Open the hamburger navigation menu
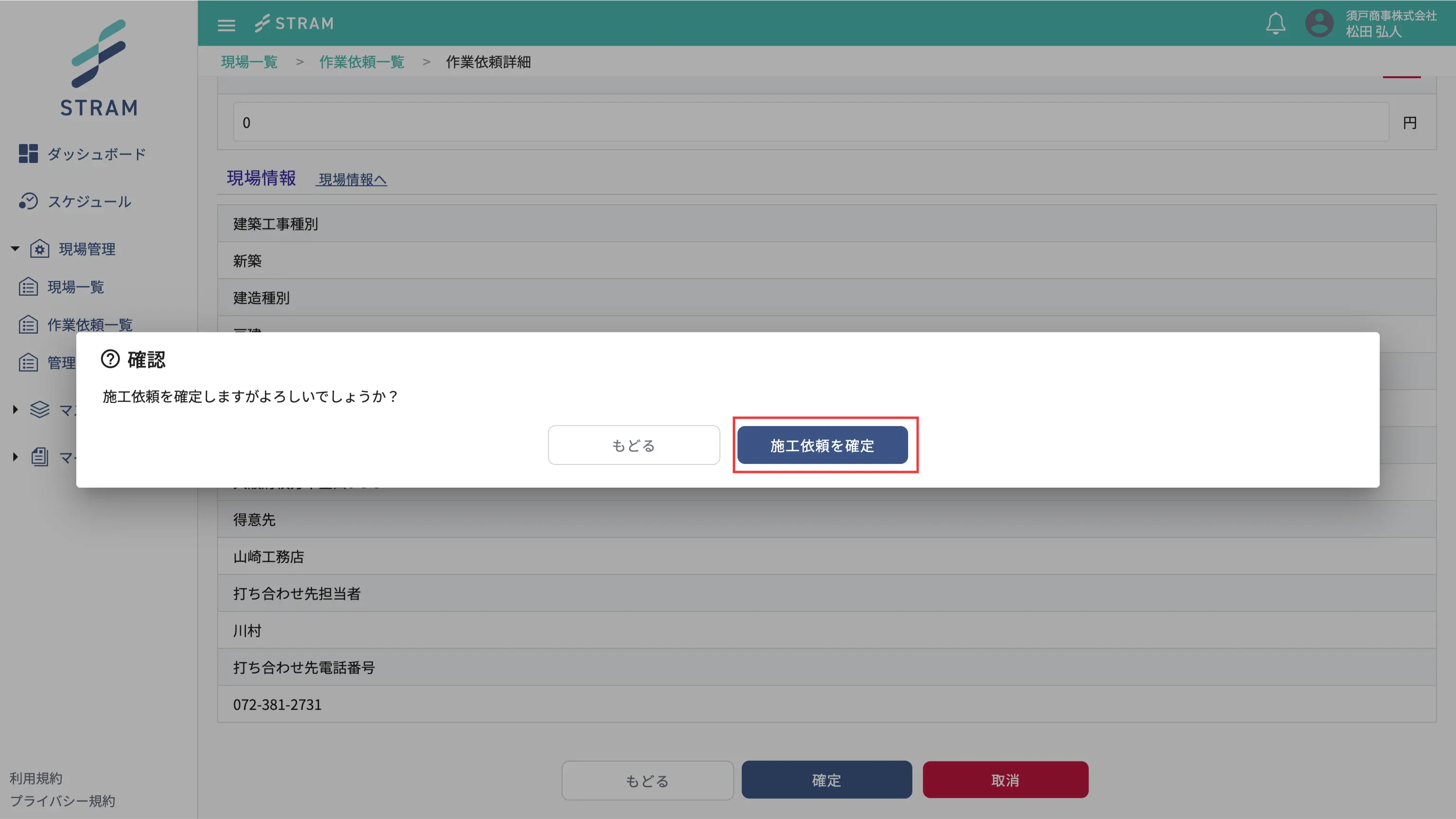 [227, 24]
